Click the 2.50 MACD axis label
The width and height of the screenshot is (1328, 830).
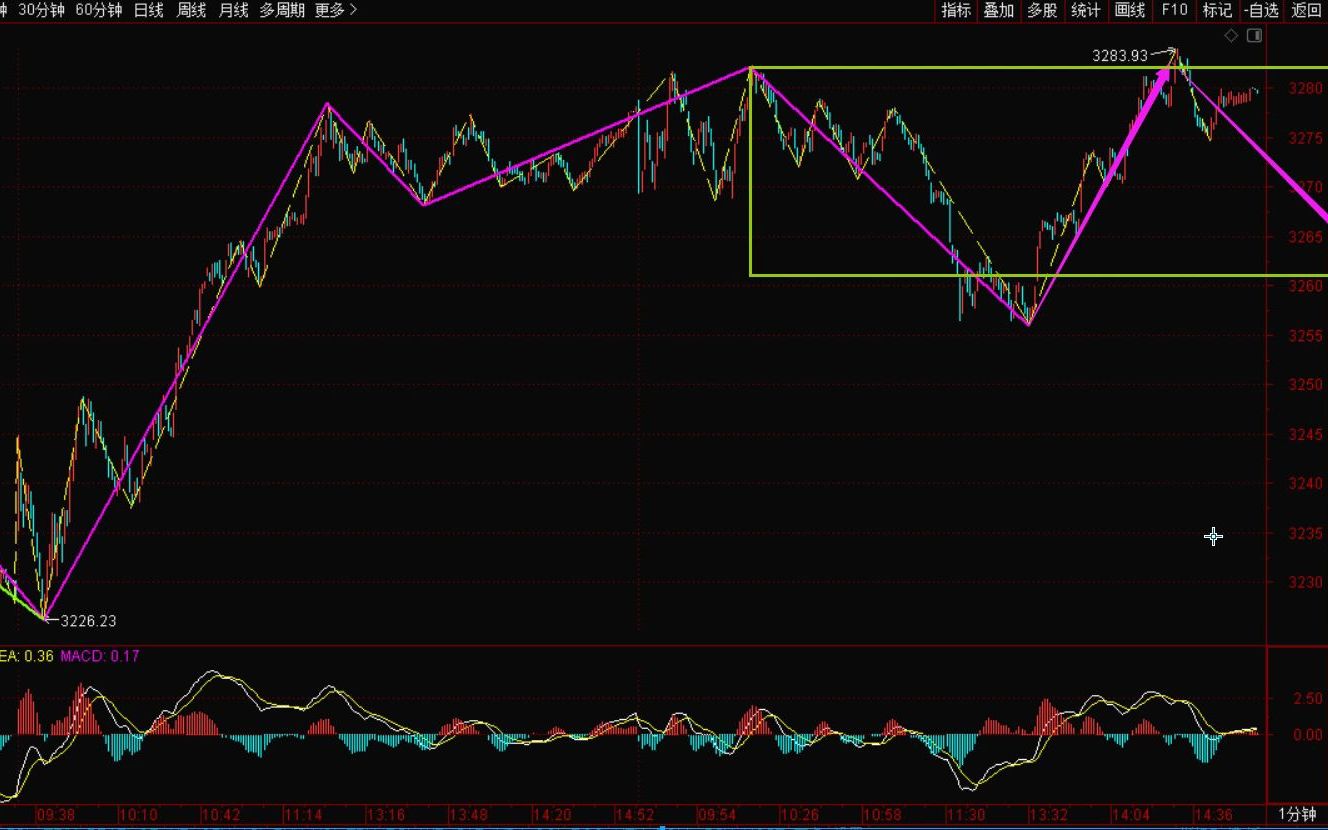coord(1306,698)
